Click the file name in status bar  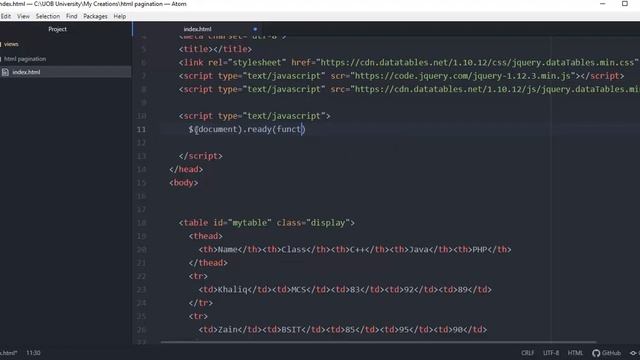pyautogui.click(x=9, y=353)
